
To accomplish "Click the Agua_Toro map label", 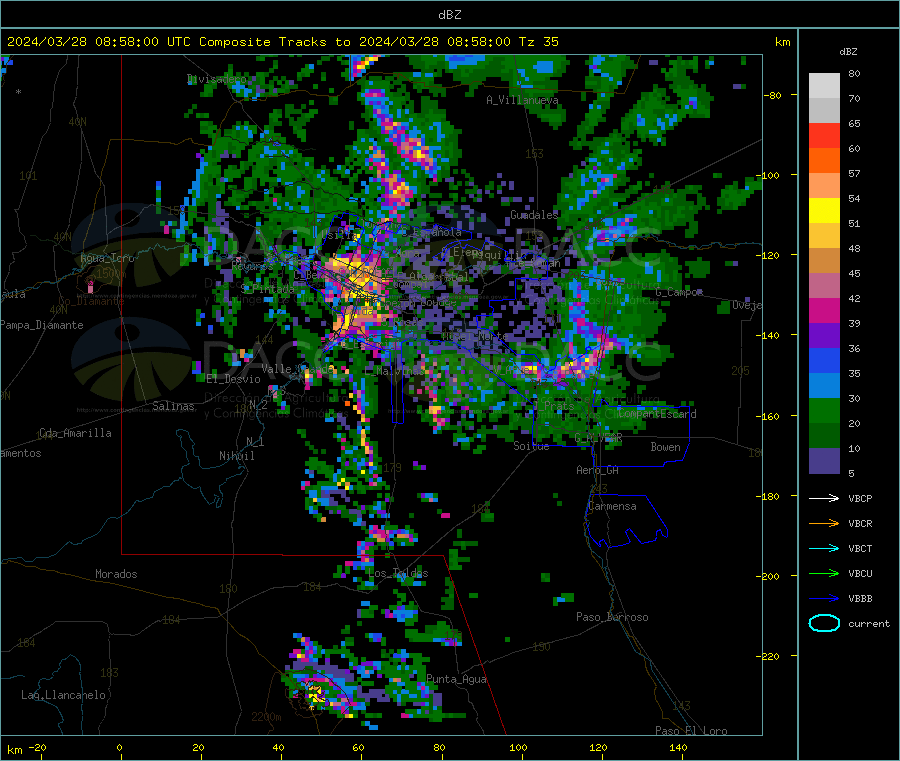I will 107,258.
